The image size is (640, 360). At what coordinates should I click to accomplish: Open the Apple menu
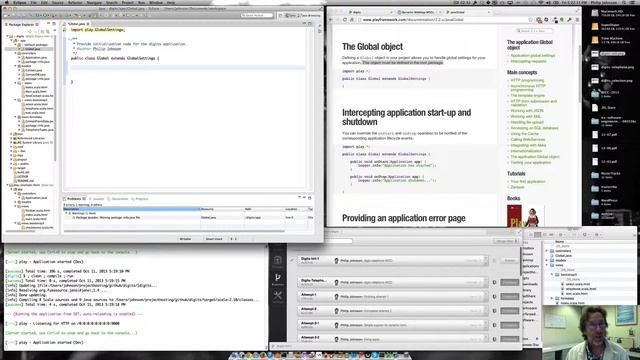(6, 2)
